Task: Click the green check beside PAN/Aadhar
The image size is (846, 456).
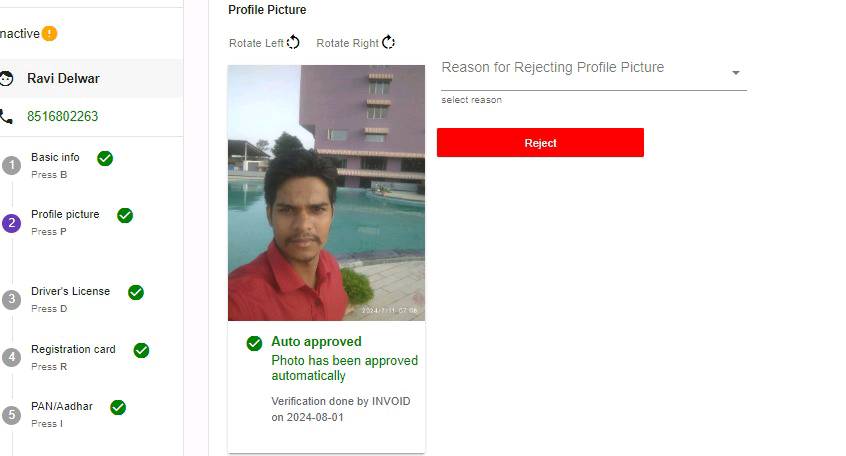Action: [118, 407]
